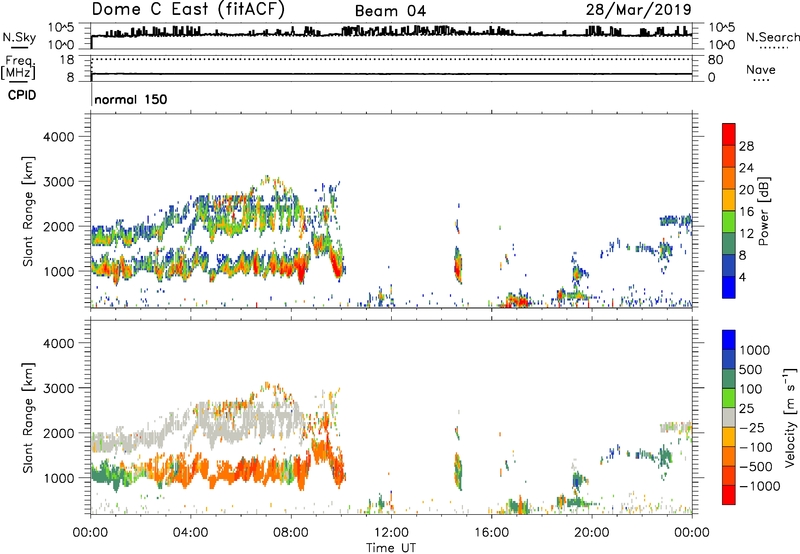Click the light green segment of the Velocity colorbar

729,399
